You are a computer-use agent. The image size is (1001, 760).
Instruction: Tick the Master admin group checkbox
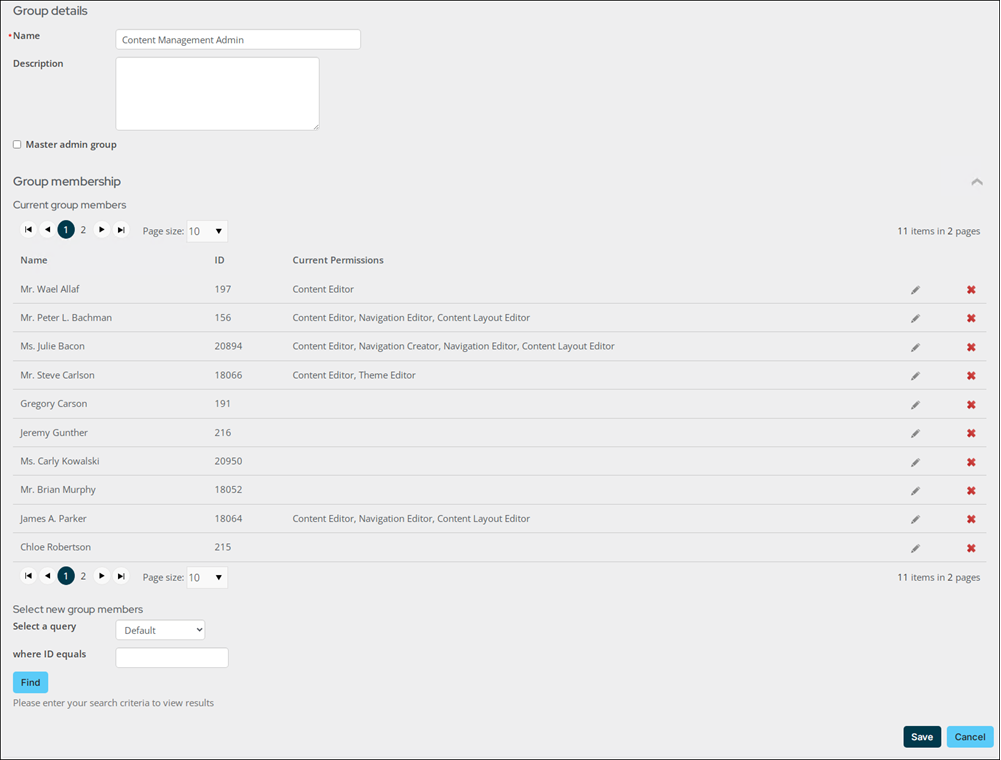pos(17,144)
